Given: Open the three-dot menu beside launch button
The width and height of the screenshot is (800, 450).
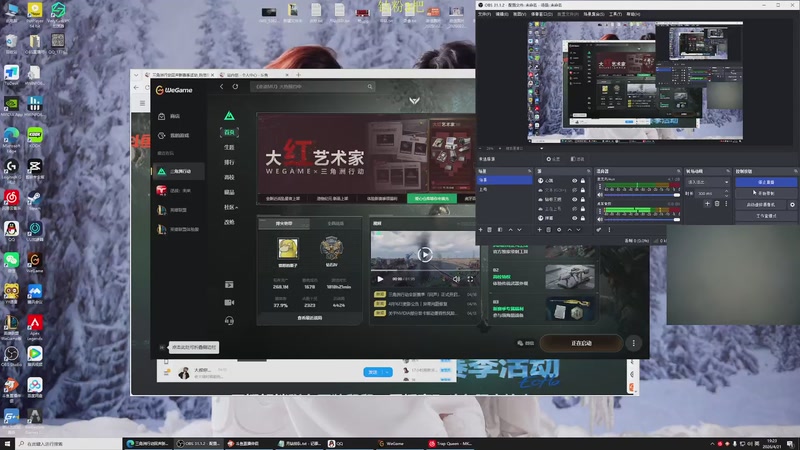Looking at the screenshot, I should click(634, 343).
